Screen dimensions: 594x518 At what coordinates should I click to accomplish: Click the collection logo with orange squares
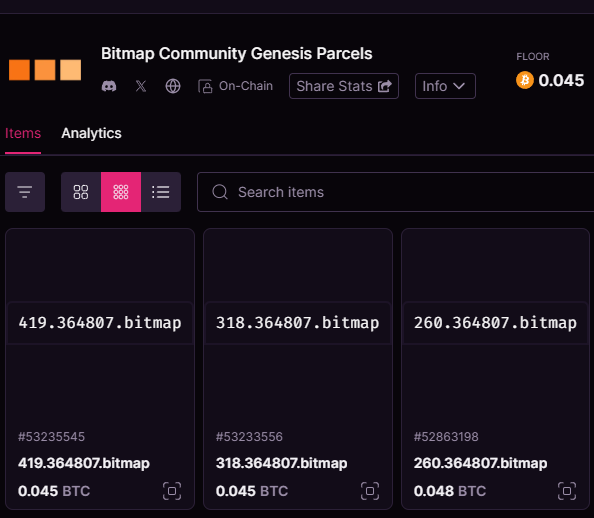click(45, 70)
